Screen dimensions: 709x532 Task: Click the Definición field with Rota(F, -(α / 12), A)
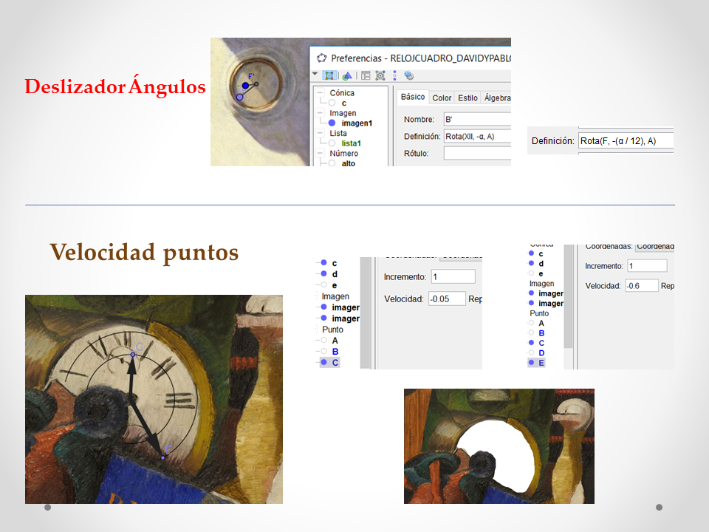coord(626,141)
